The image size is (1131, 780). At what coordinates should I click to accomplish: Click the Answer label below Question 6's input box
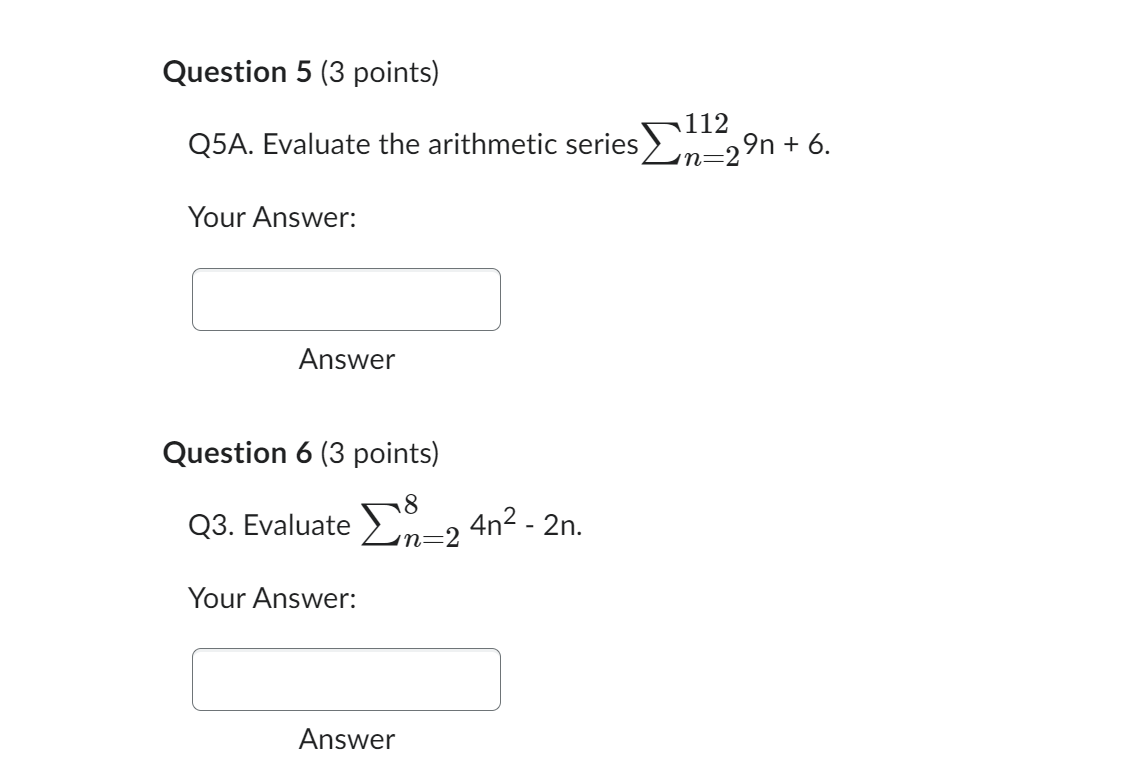point(345,740)
